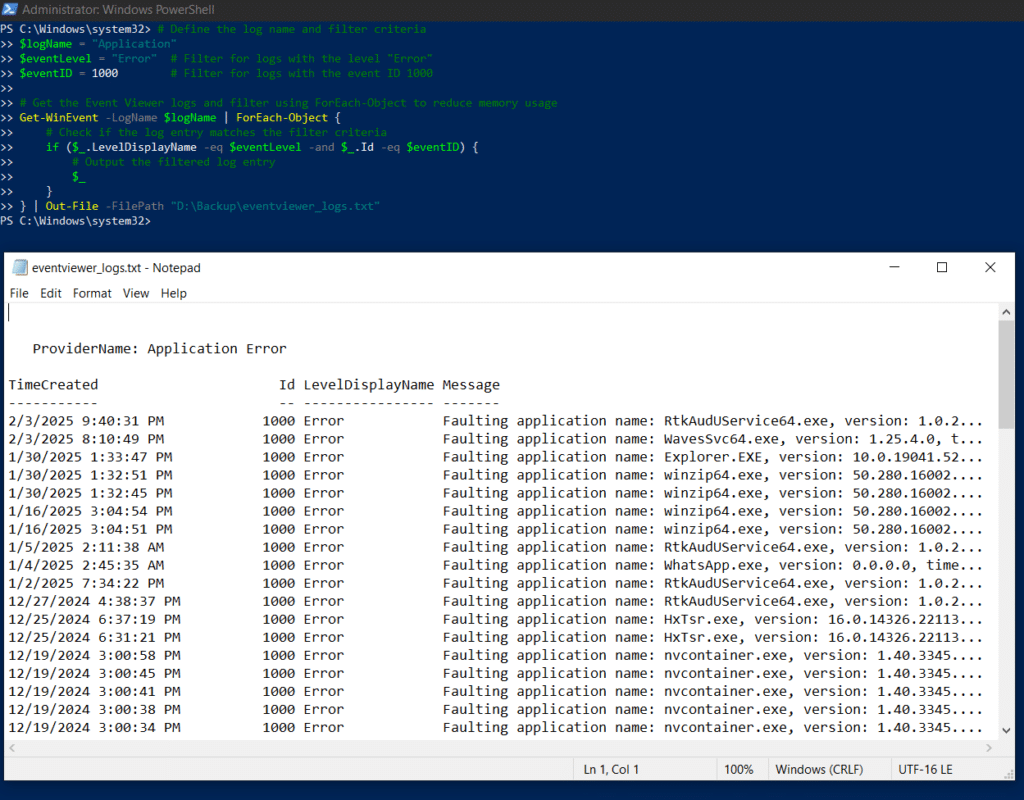The width and height of the screenshot is (1024, 800).
Task: Click the '1/30/2025 1:32:51 PM' timestamp
Action: coord(90,475)
